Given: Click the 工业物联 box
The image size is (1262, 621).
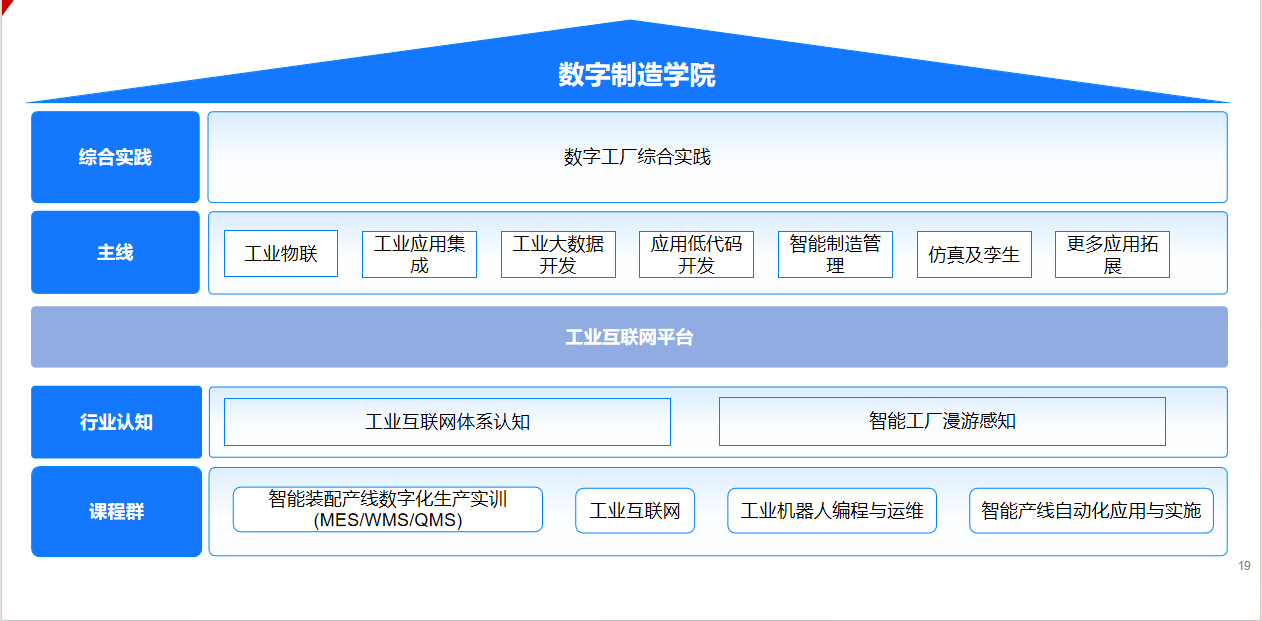Looking at the screenshot, I should point(281,254).
